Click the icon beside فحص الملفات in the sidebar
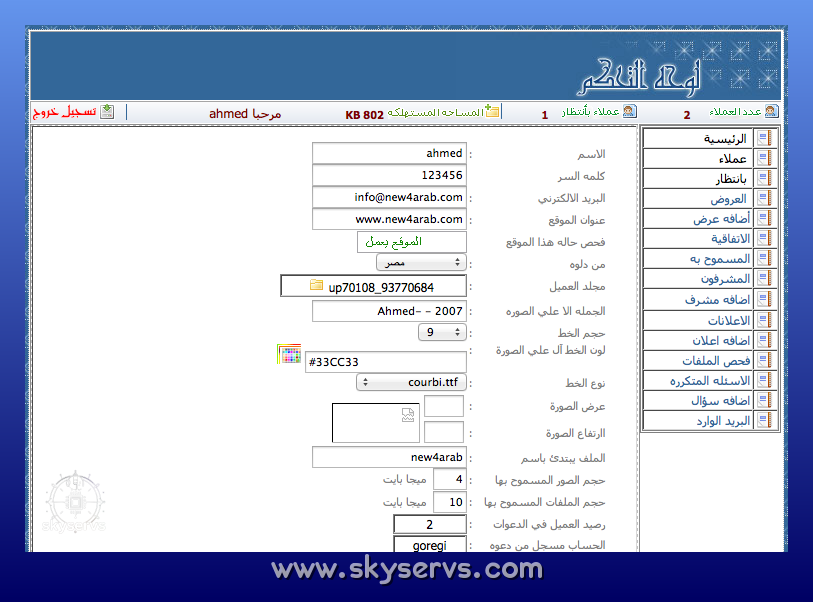 click(x=764, y=360)
